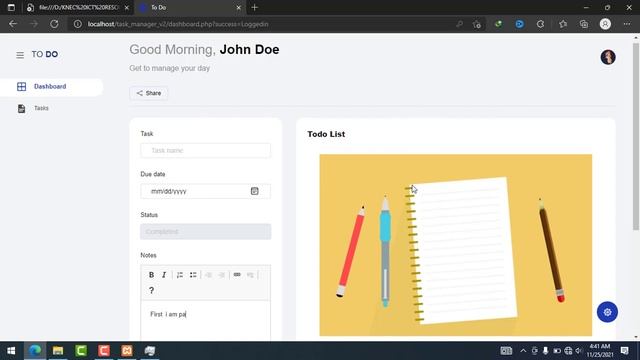Insert numbered list in Notes
Image resolution: width=640 pixels, height=360 pixels.
(180, 275)
